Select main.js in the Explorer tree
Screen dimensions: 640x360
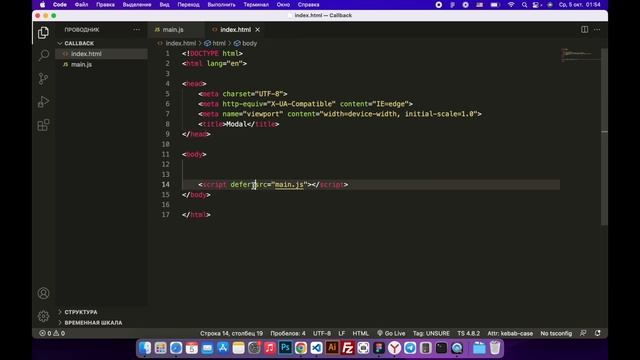101,64
